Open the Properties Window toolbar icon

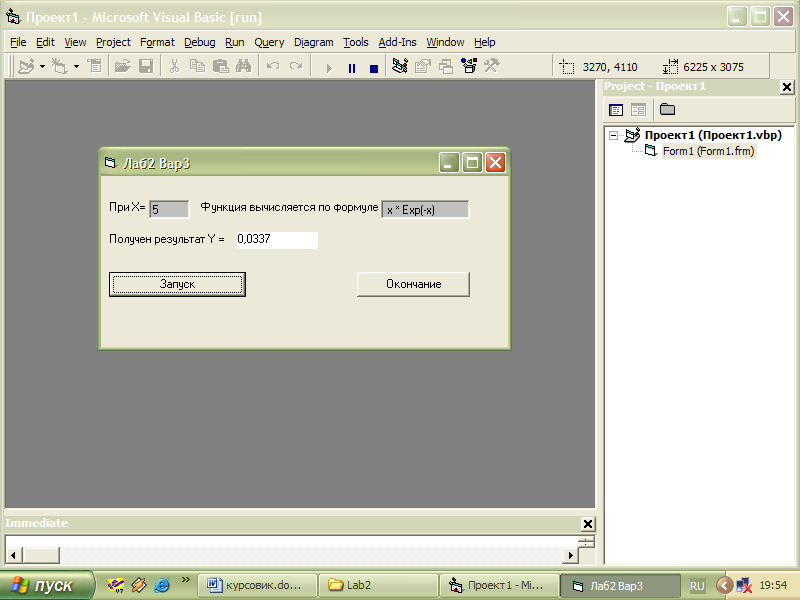pos(423,66)
